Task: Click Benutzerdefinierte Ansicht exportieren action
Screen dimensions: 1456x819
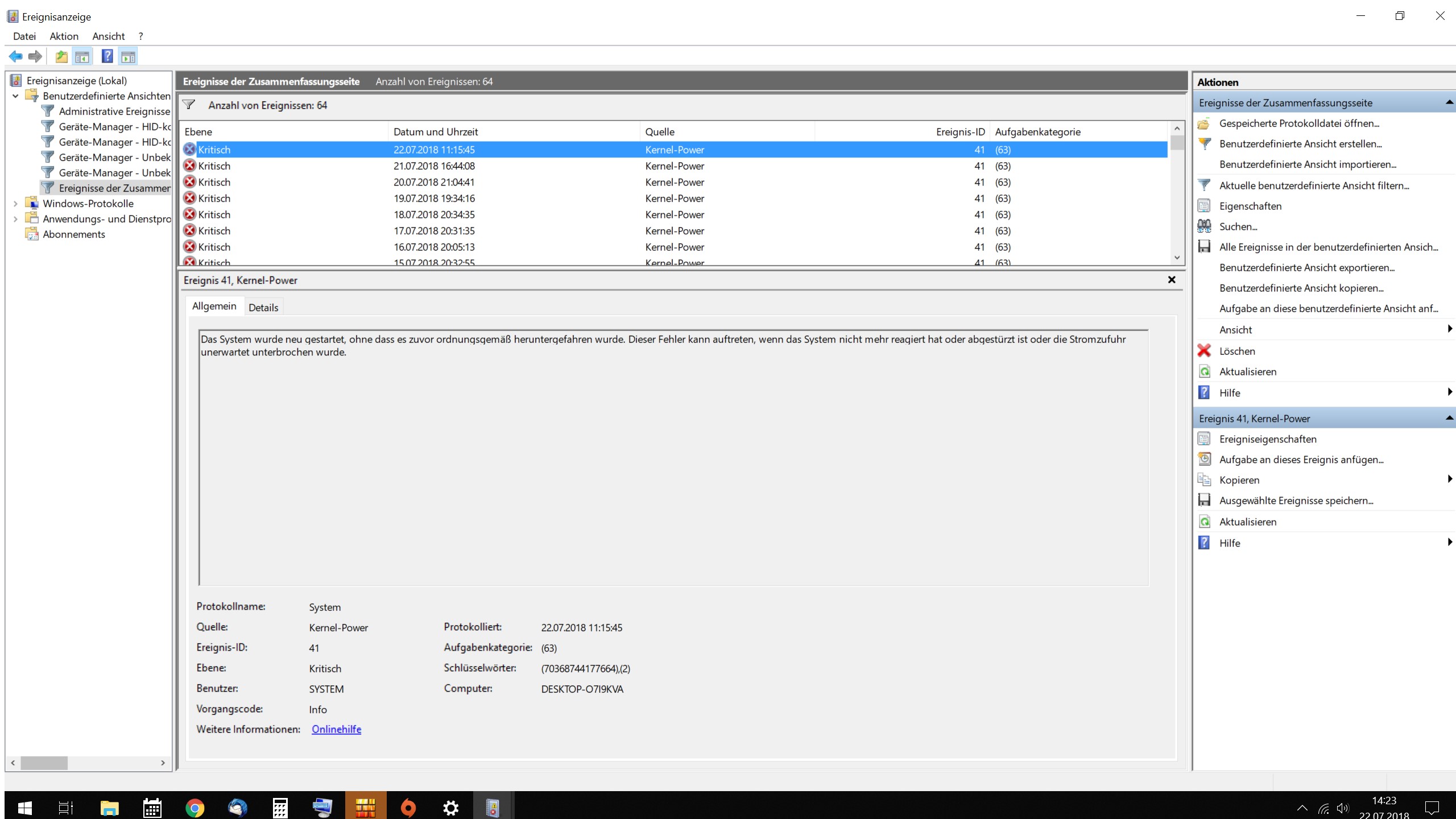Action: pyautogui.click(x=1306, y=267)
